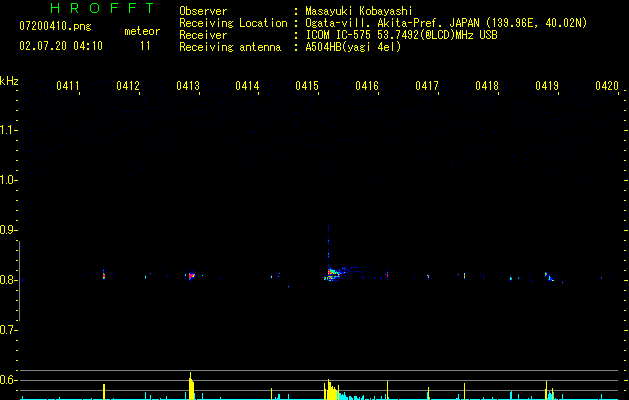Click the 0420 time marker

(607, 86)
